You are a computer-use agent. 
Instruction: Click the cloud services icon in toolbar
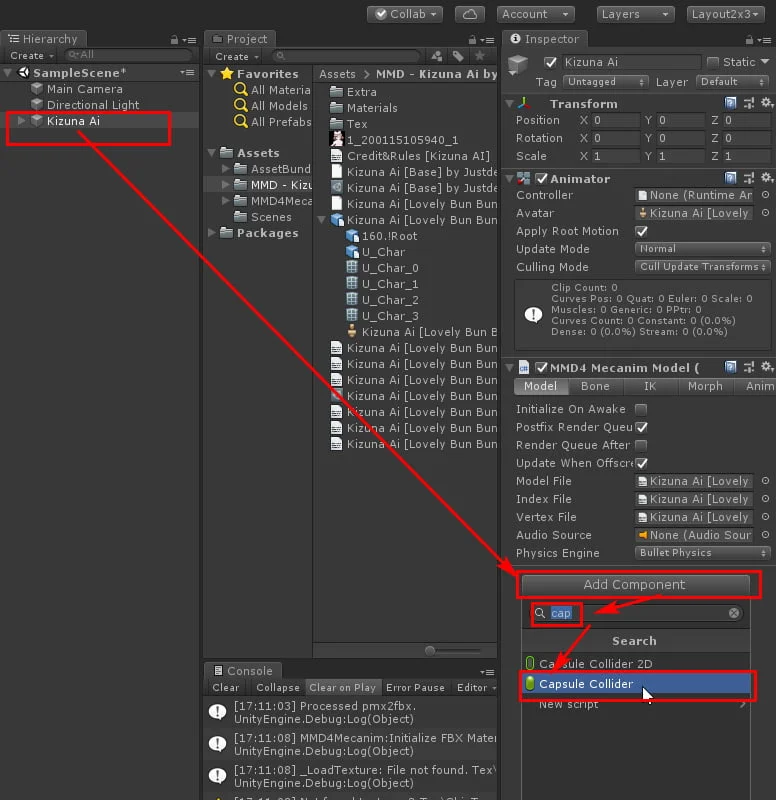pos(469,14)
